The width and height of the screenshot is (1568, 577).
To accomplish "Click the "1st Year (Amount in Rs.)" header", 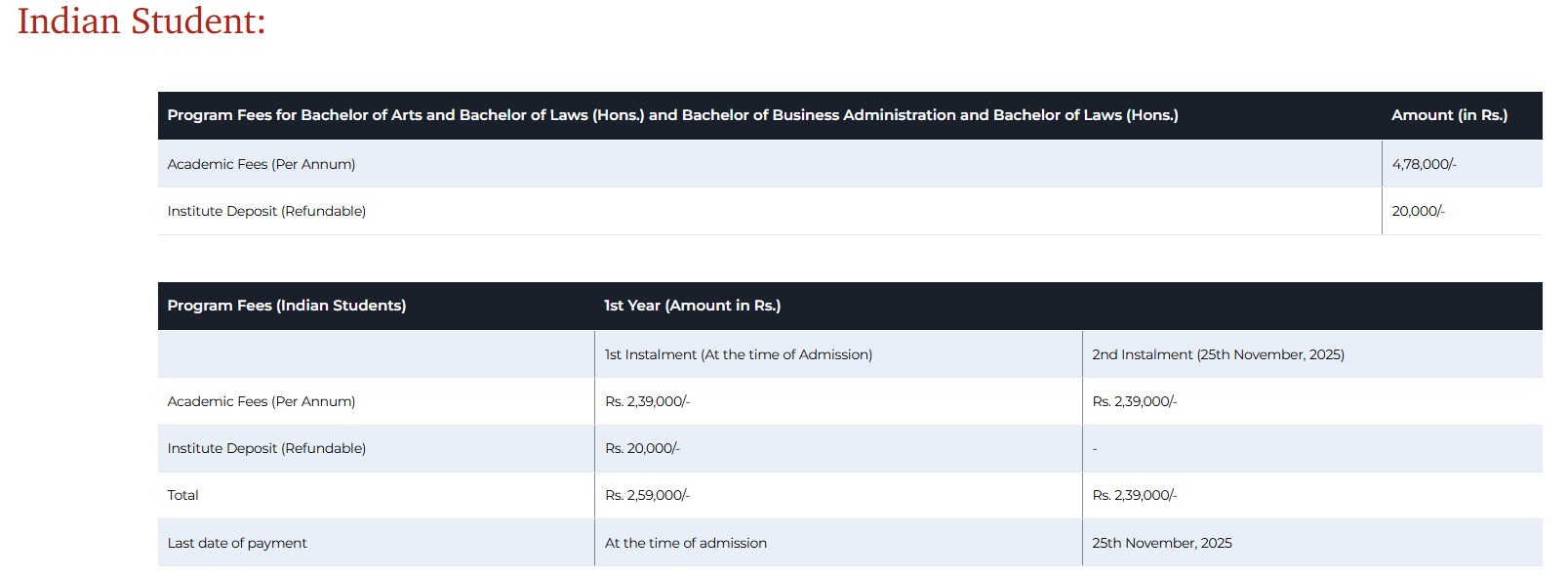I will click(692, 306).
